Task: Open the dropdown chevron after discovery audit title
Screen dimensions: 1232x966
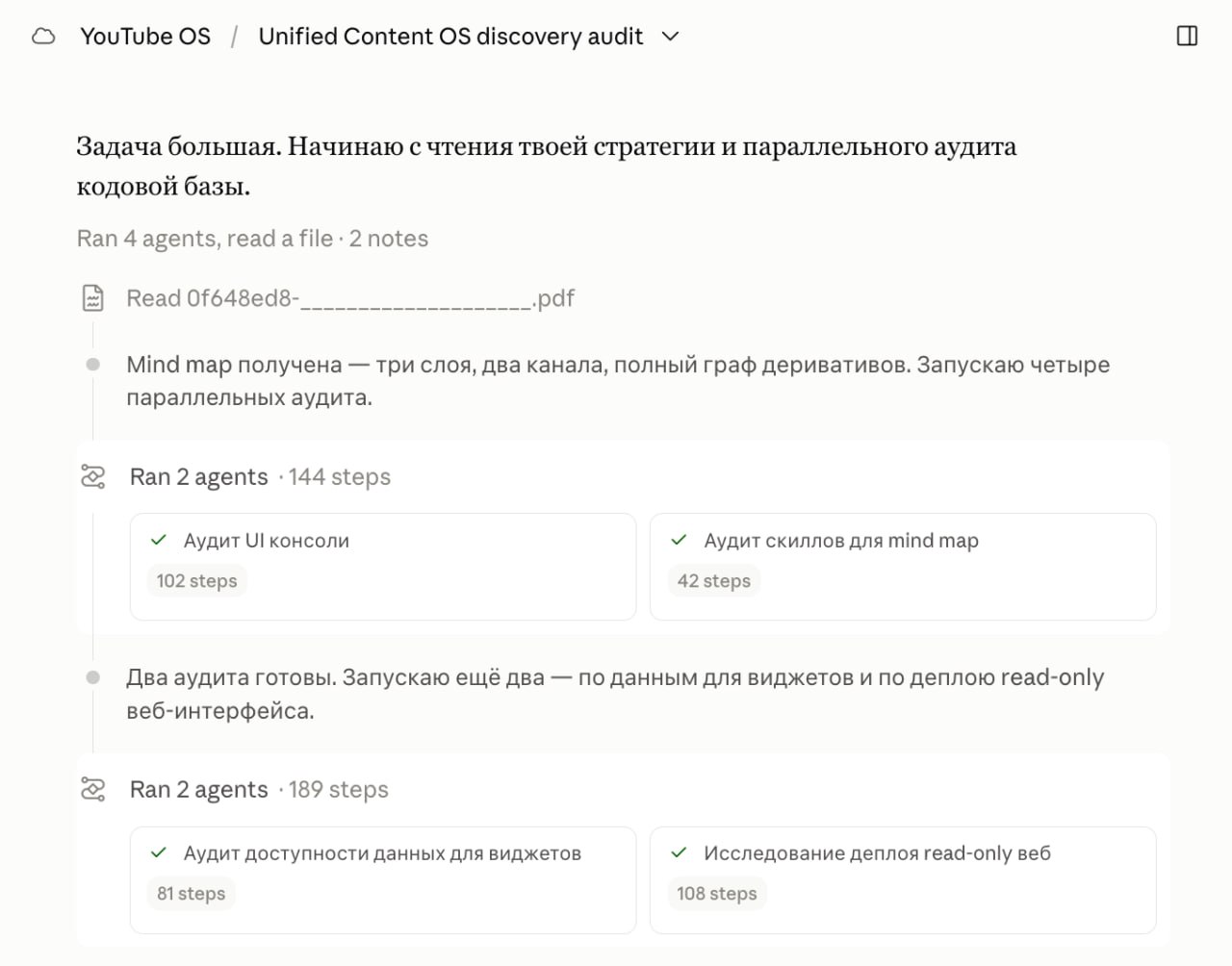Action: click(x=671, y=37)
